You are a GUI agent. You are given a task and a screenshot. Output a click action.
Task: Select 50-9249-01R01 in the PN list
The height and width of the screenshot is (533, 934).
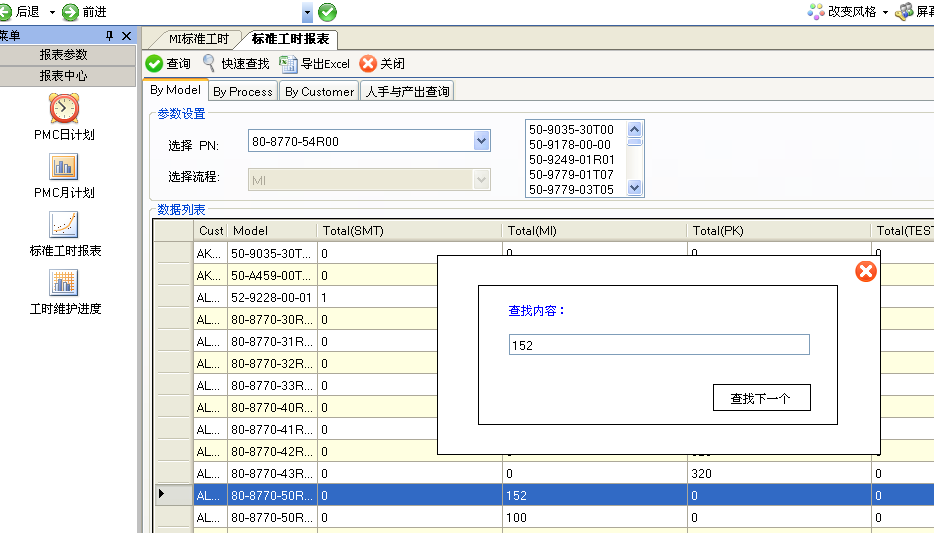571,160
